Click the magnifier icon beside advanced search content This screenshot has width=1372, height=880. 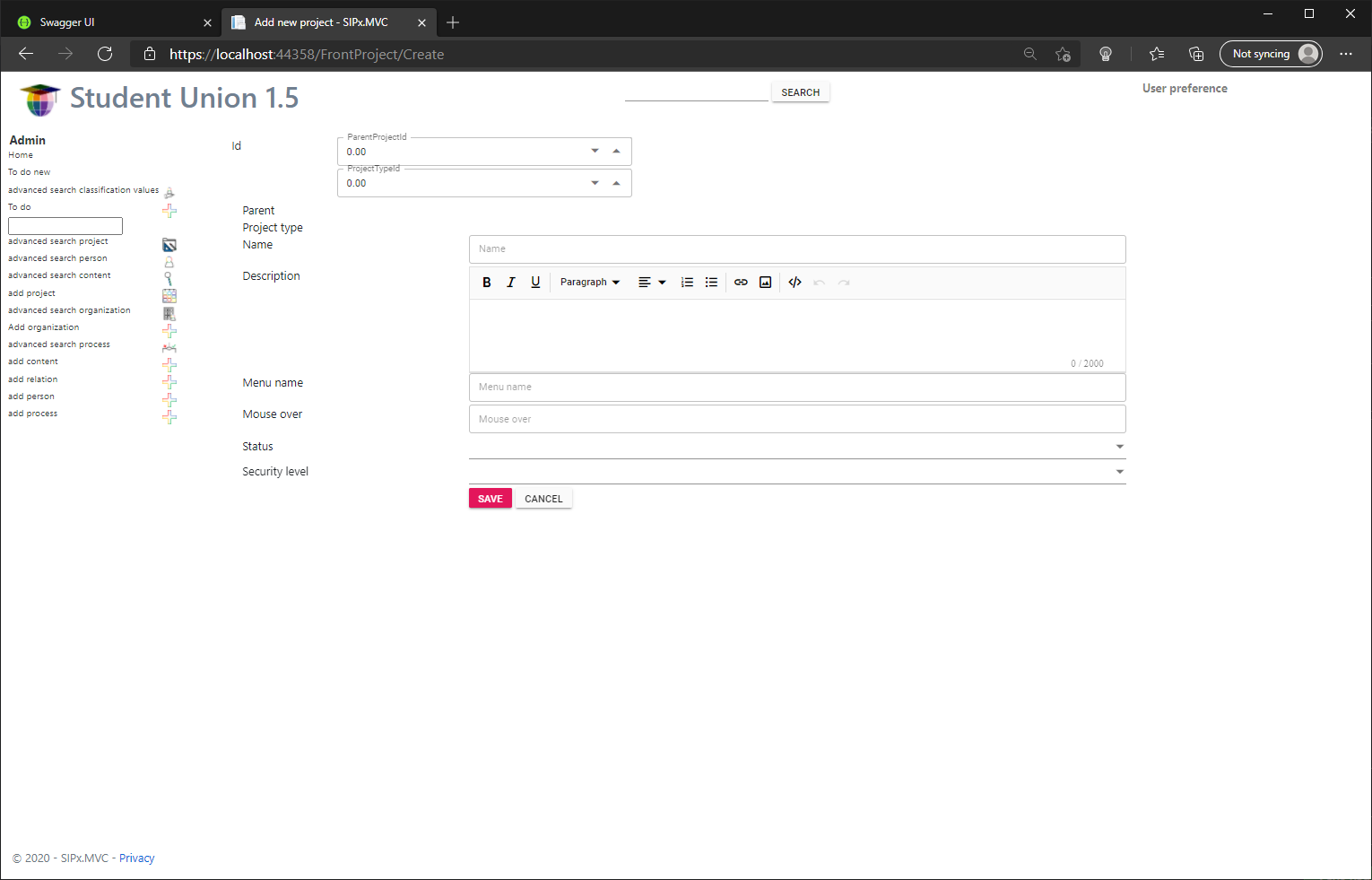[168, 279]
